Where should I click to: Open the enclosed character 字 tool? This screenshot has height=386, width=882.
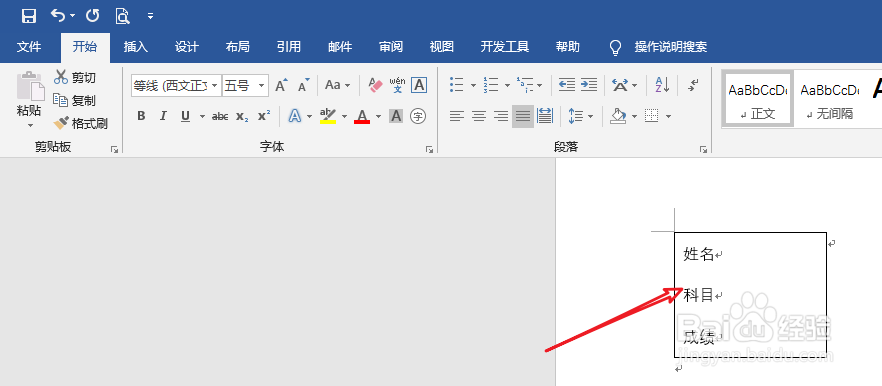418,116
